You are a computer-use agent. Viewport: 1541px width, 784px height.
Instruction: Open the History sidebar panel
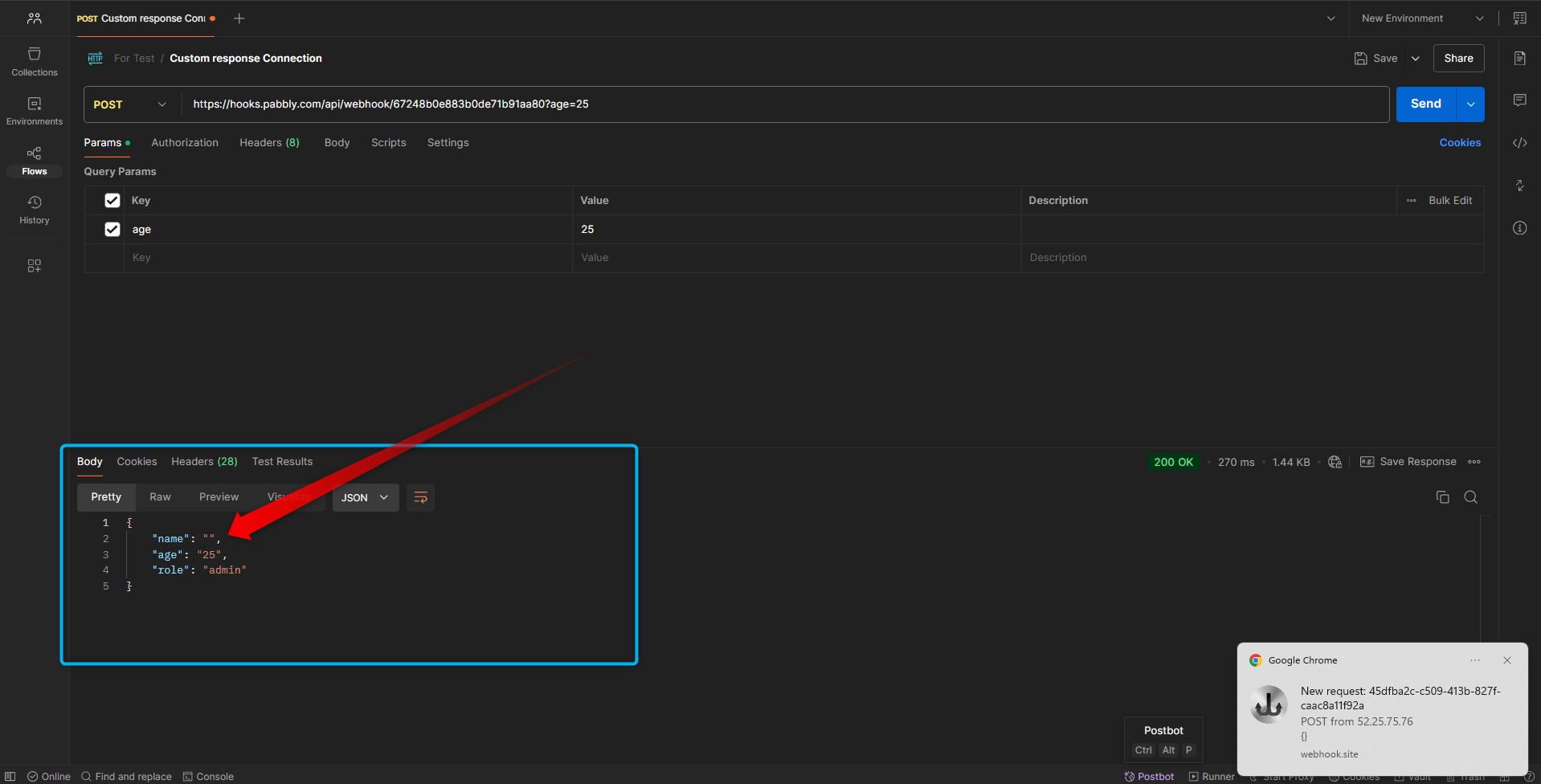[x=35, y=210]
